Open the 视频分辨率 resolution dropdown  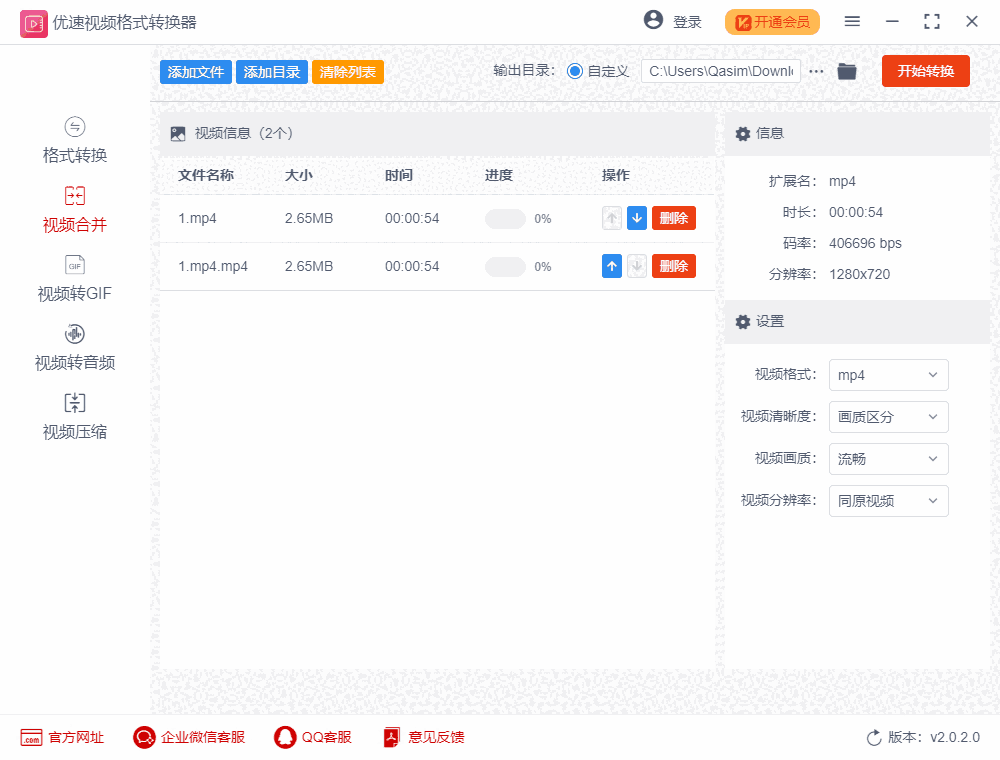[x=888, y=501]
